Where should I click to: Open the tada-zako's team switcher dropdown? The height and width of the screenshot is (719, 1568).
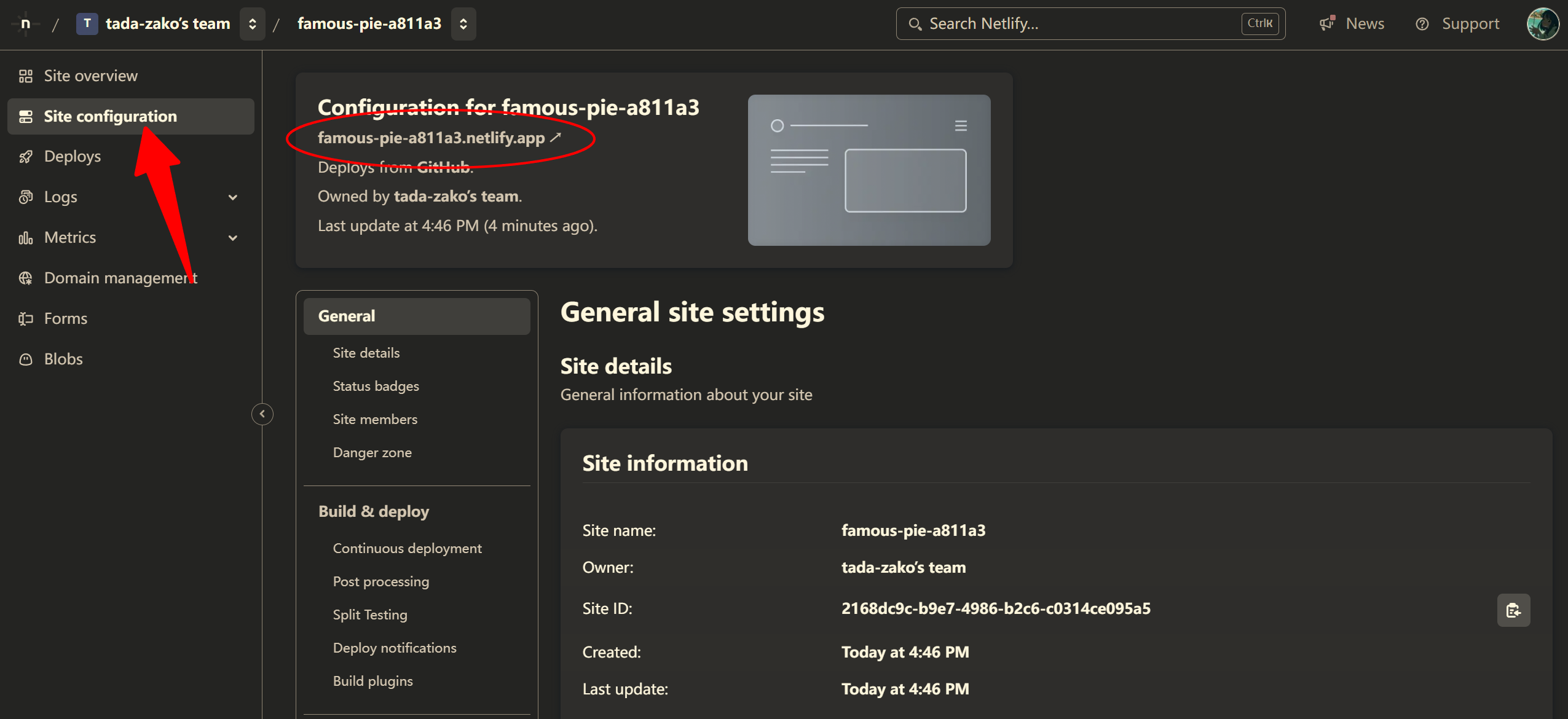pos(252,23)
